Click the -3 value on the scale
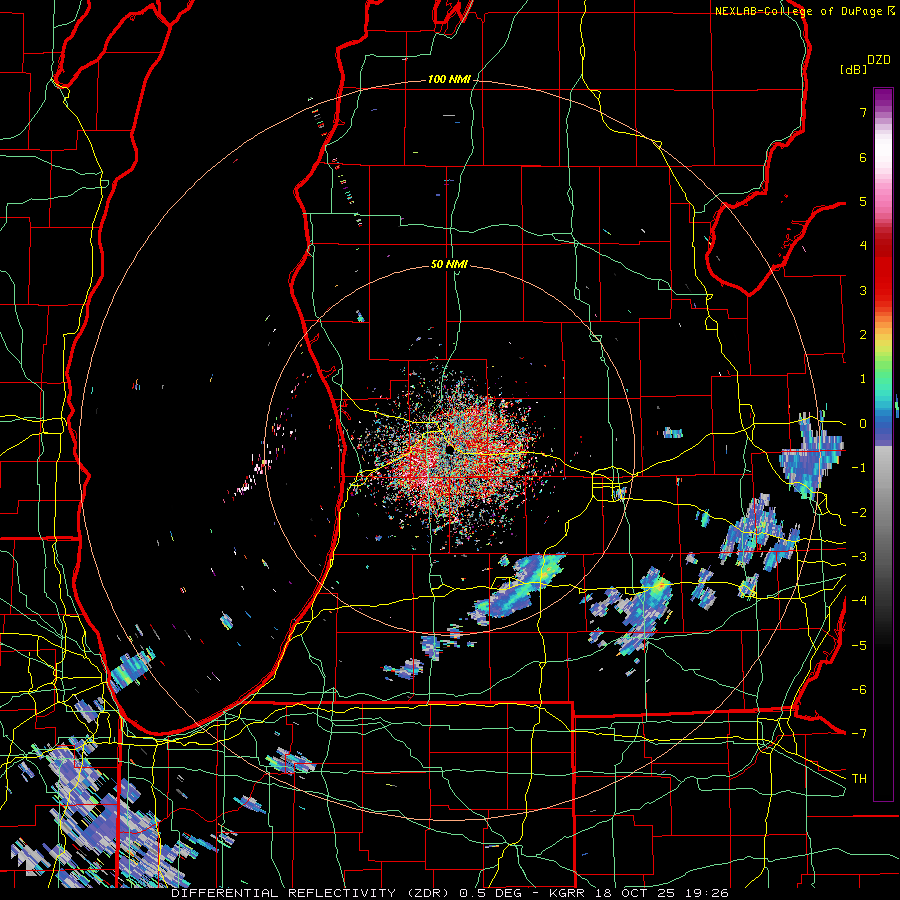Viewport: 900px width, 900px height. coord(859,556)
